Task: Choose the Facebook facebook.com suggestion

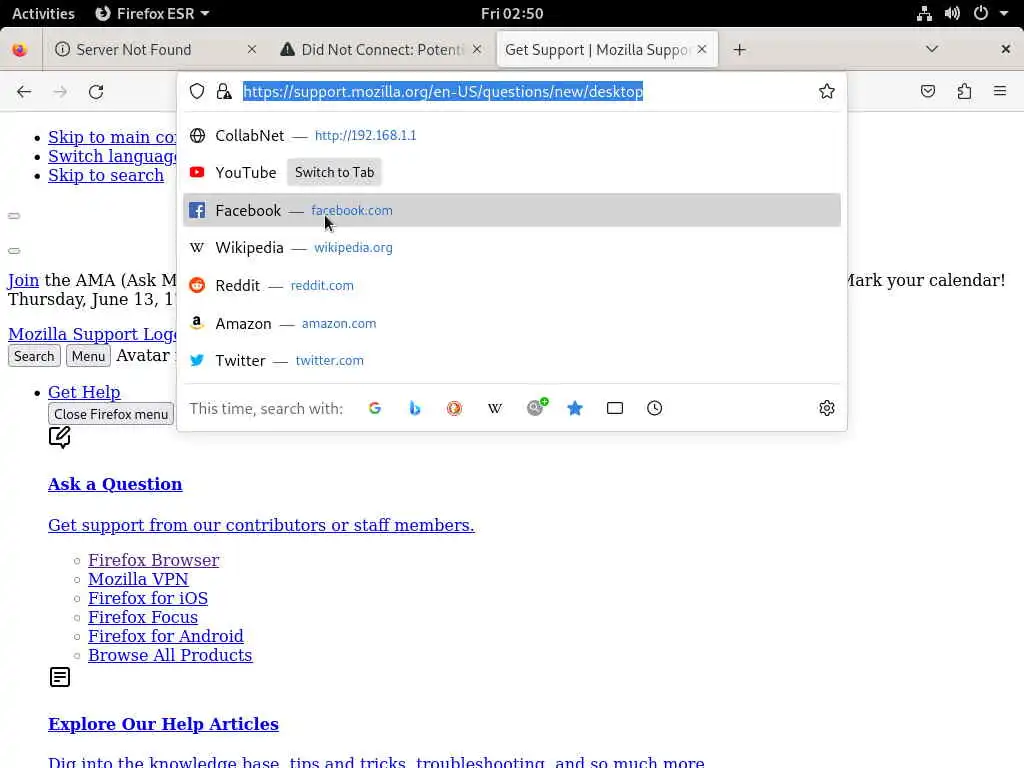Action: (511, 210)
